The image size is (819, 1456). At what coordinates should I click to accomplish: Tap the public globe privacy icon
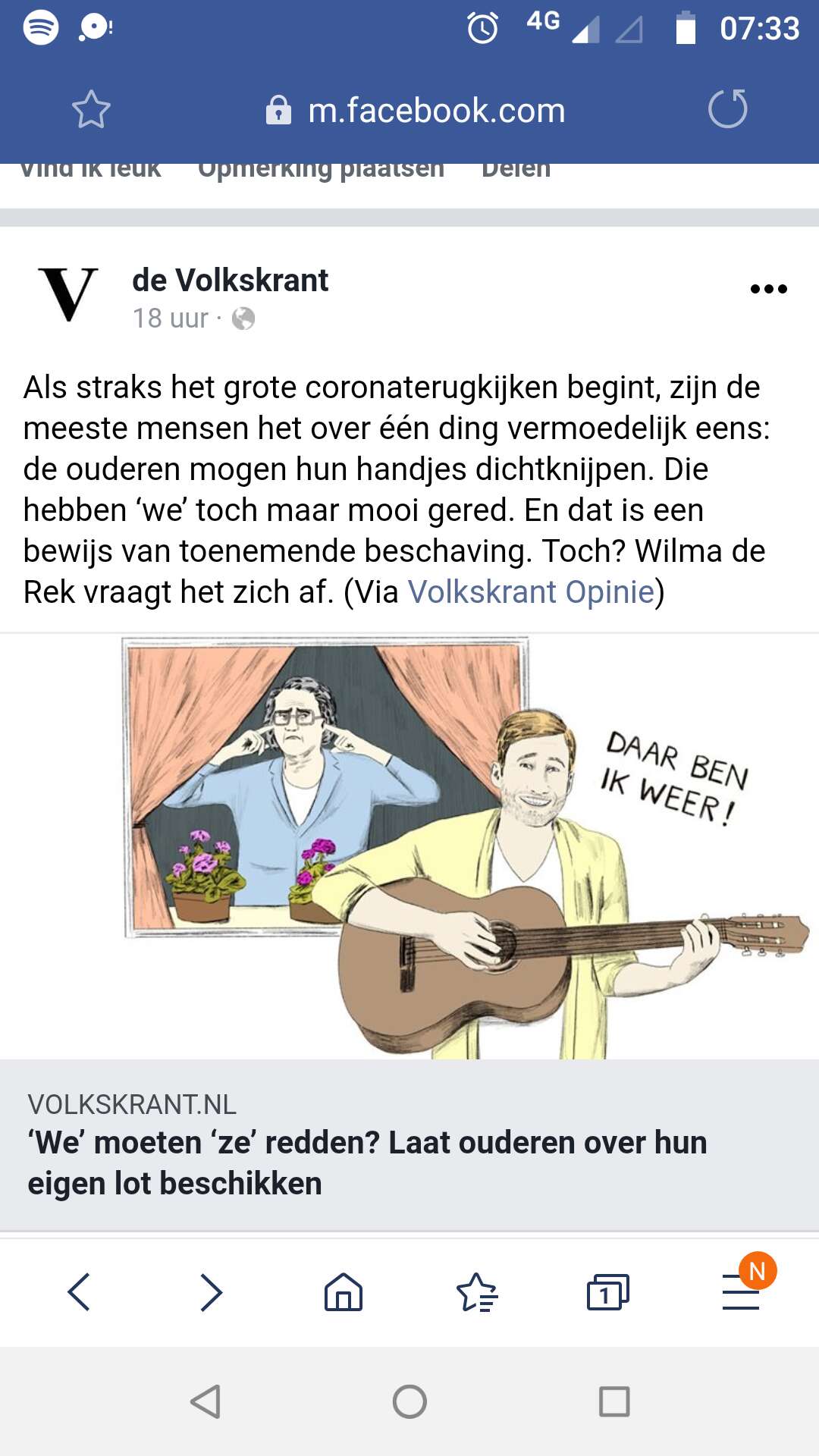243,318
